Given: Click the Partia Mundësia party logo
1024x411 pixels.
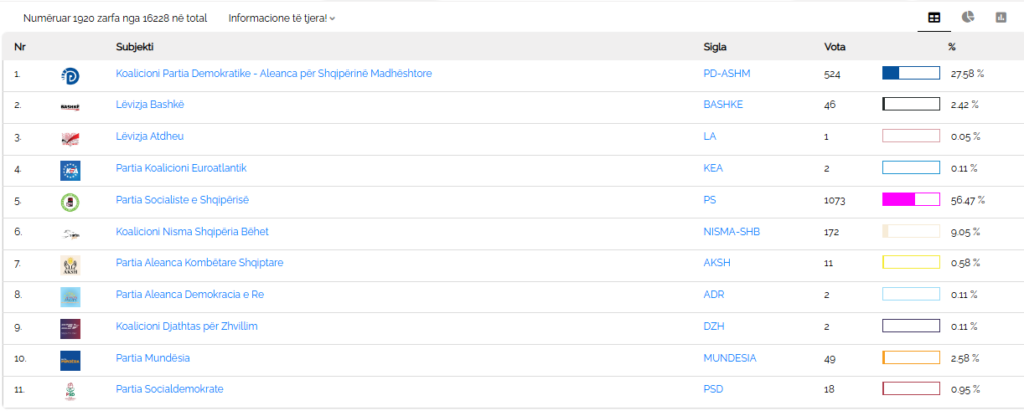Looking at the screenshot, I should (x=70, y=360).
